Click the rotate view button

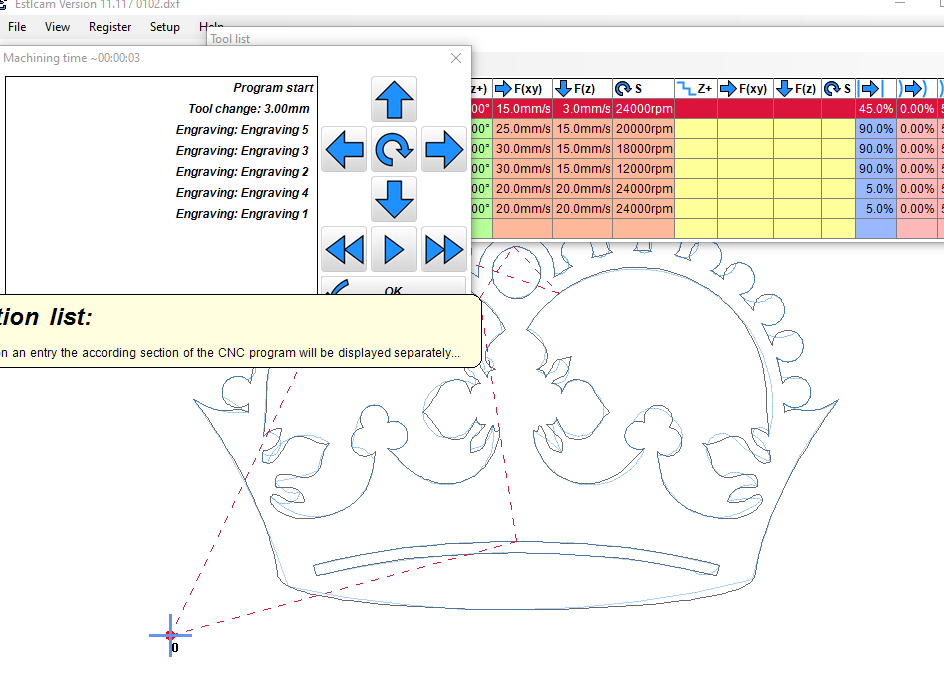pos(394,149)
